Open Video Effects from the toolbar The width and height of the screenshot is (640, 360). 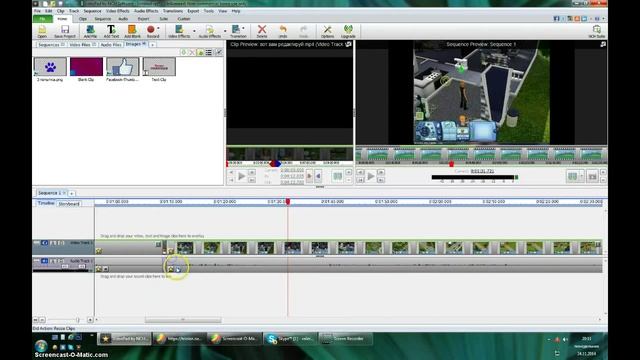pyautogui.click(x=179, y=31)
